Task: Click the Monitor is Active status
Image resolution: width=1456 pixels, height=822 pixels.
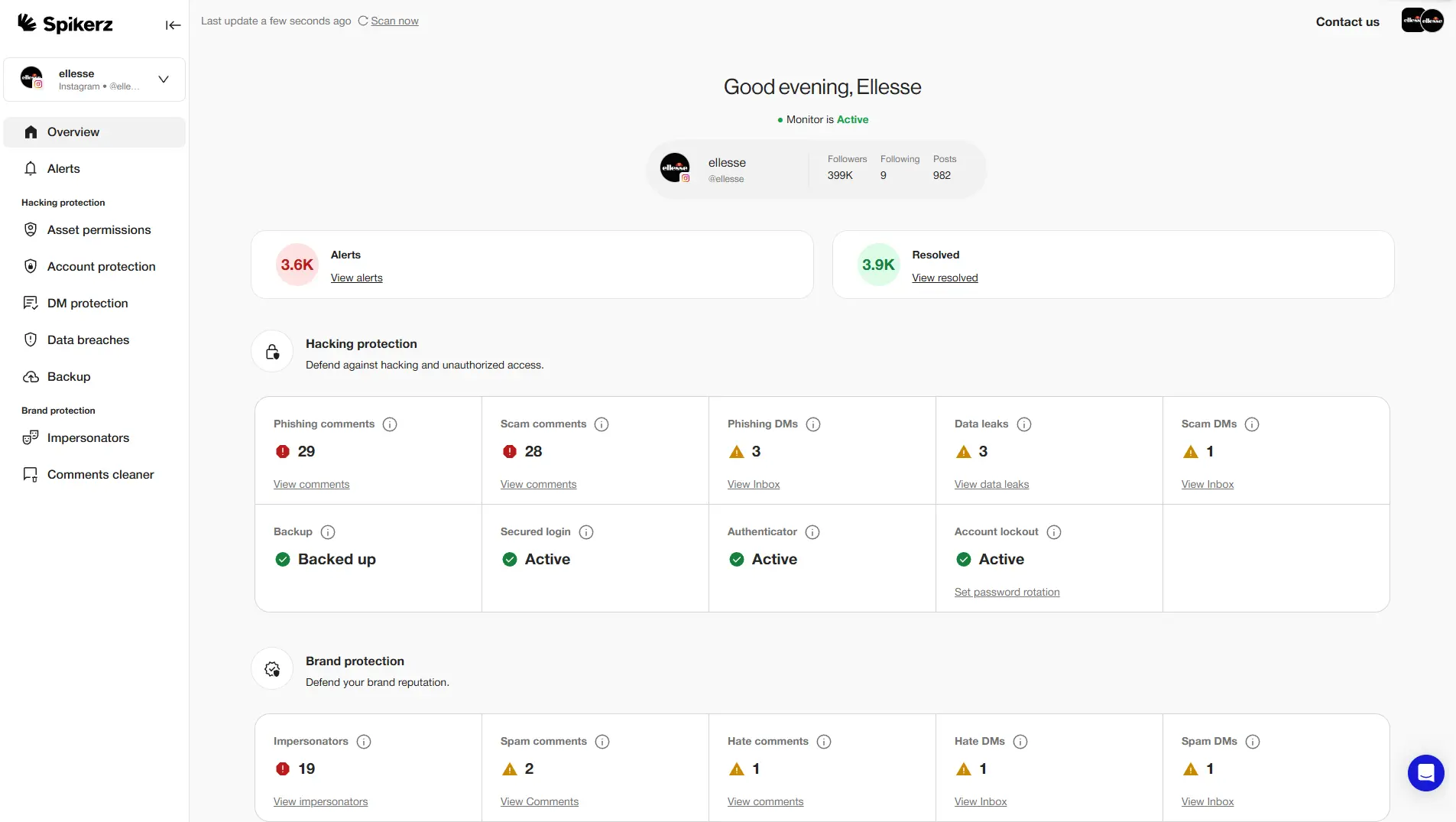Action: 823,119
